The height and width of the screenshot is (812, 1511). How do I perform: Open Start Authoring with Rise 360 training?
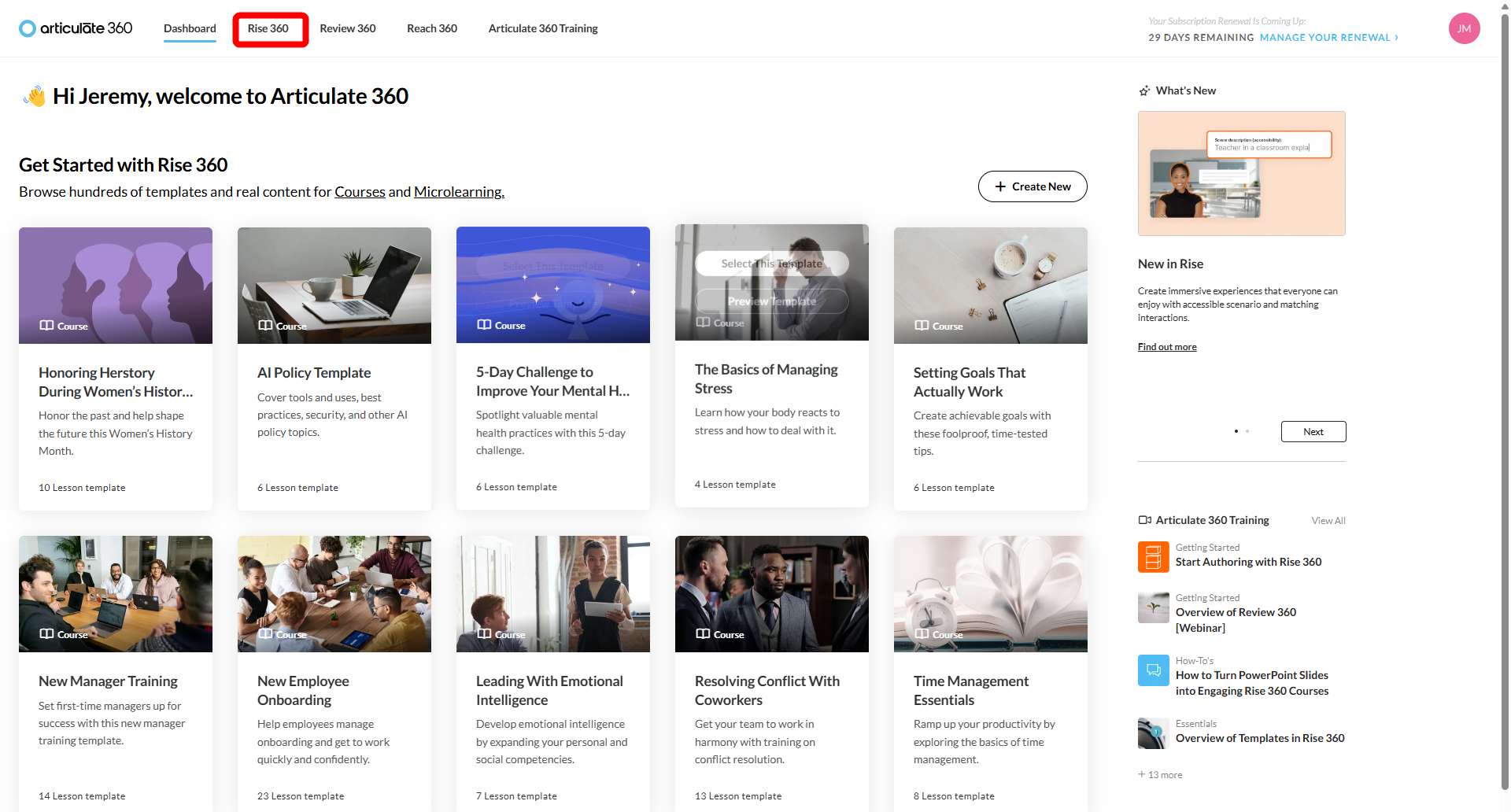tap(1248, 562)
